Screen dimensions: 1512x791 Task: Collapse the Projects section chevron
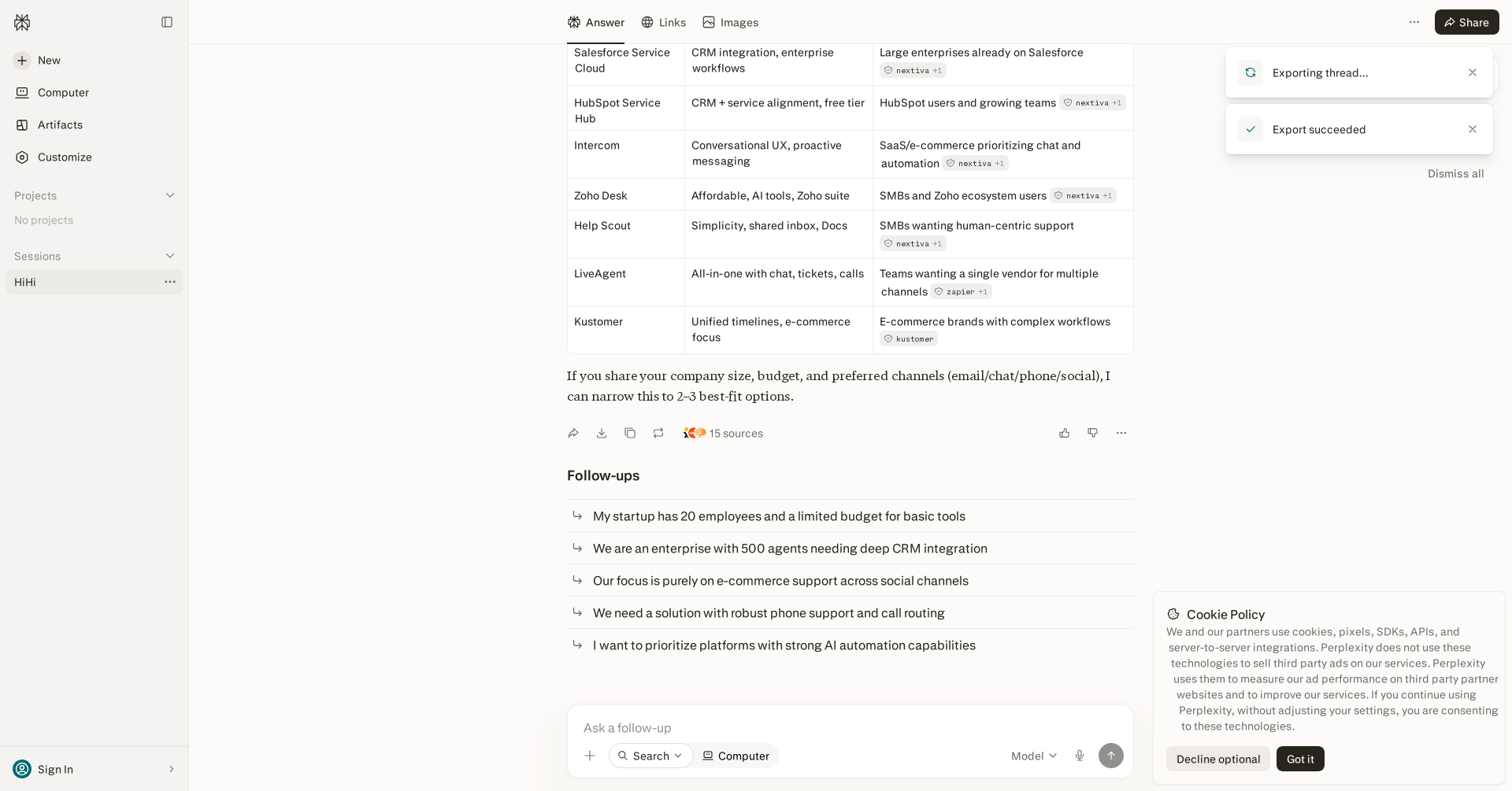point(170,195)
